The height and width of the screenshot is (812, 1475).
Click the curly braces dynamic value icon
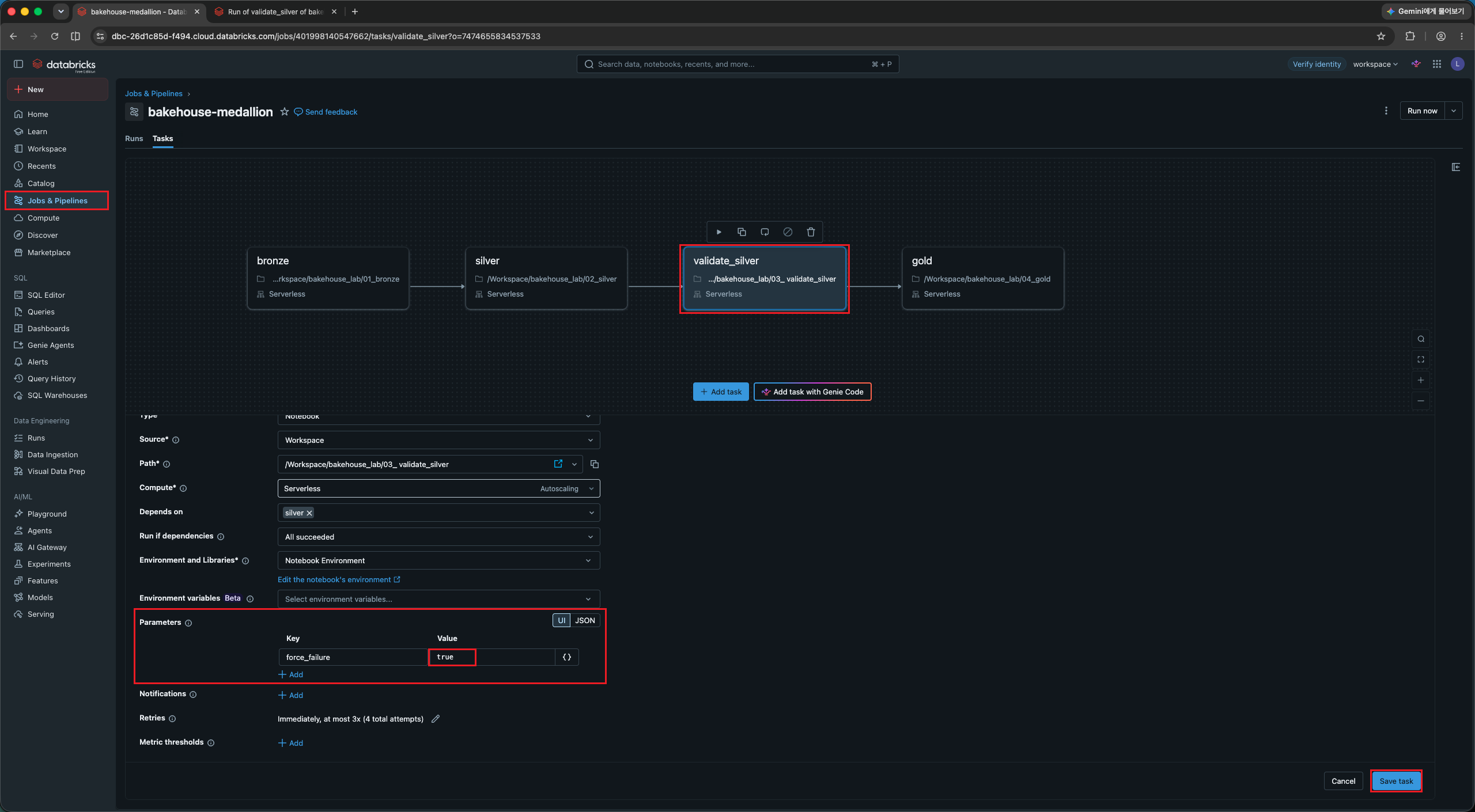(567, 657)
